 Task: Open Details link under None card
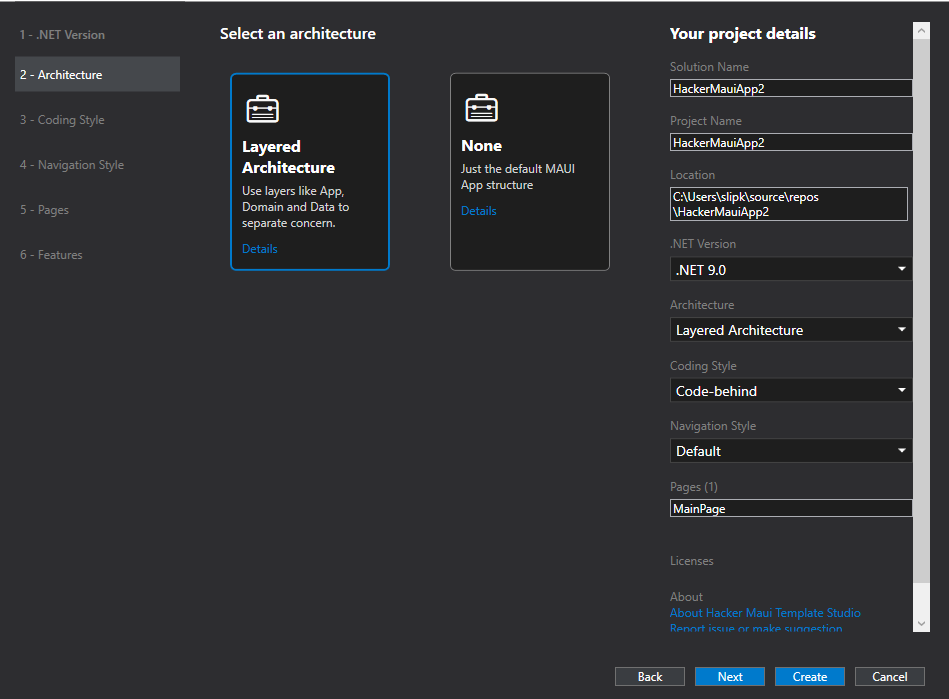478,211
